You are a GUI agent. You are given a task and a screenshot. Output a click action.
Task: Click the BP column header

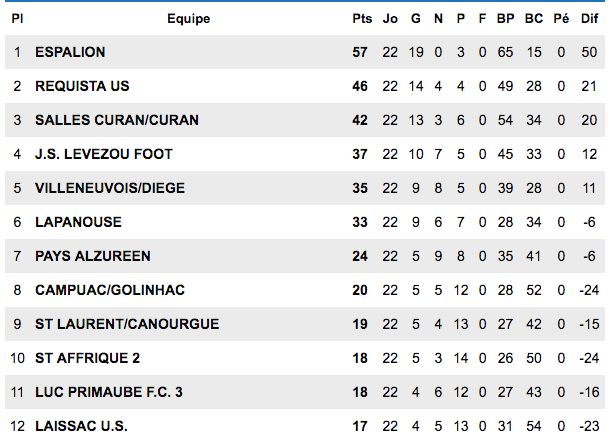[506, 19]
